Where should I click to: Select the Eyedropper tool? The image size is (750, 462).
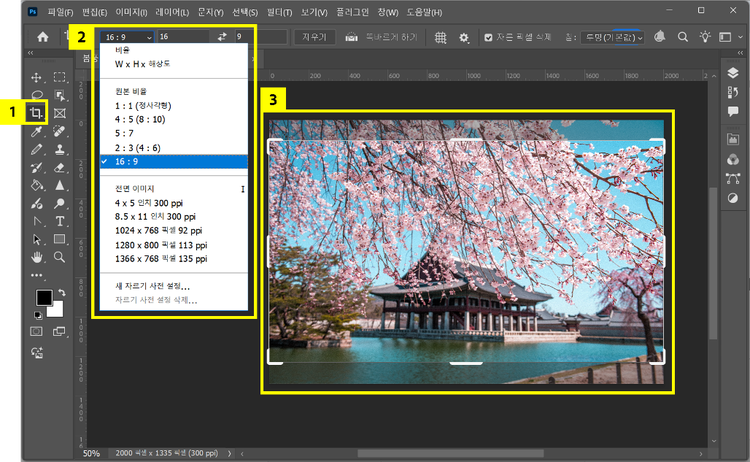pyautogui.click(x=37, y=131)
